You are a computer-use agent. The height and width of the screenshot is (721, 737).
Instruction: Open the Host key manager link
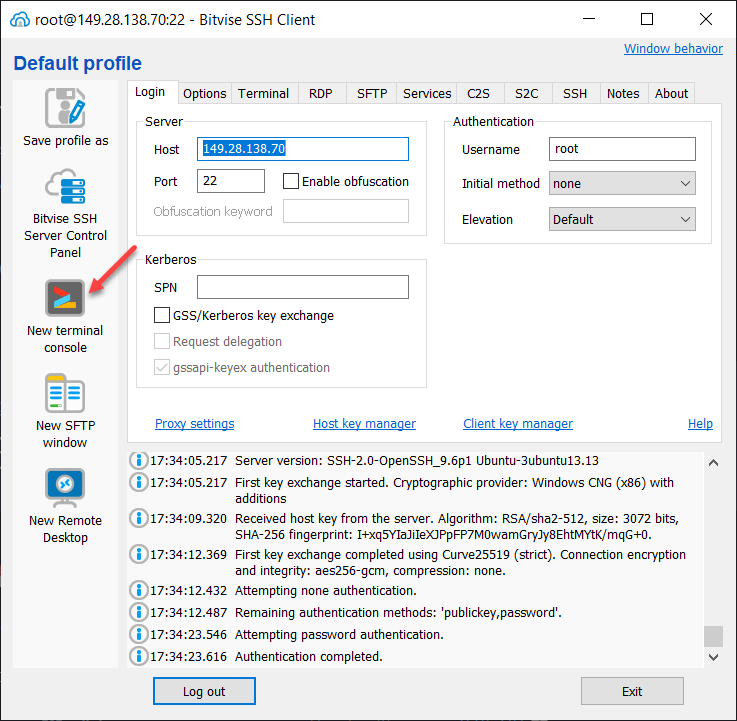pyautogui.click(x=364, y=424)
